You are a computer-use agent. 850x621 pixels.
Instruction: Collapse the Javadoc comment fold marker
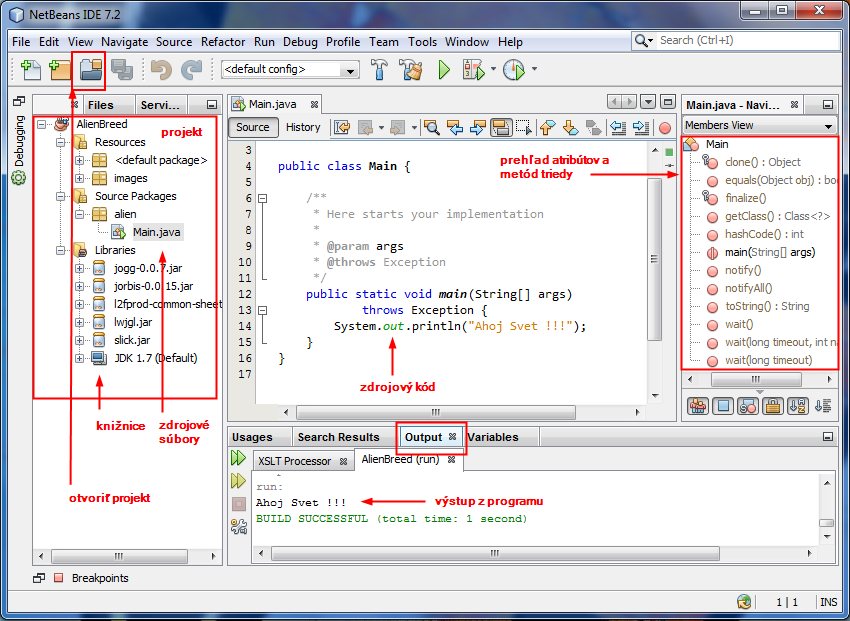pyautogui.click(x=262, y=198)
